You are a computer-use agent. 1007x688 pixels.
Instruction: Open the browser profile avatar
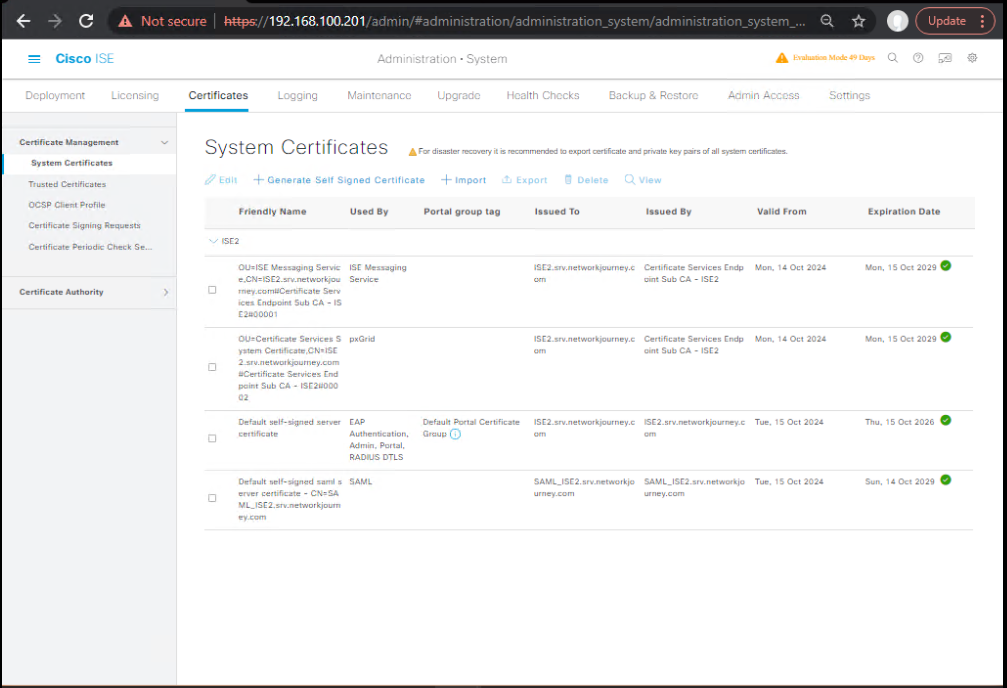897,21
